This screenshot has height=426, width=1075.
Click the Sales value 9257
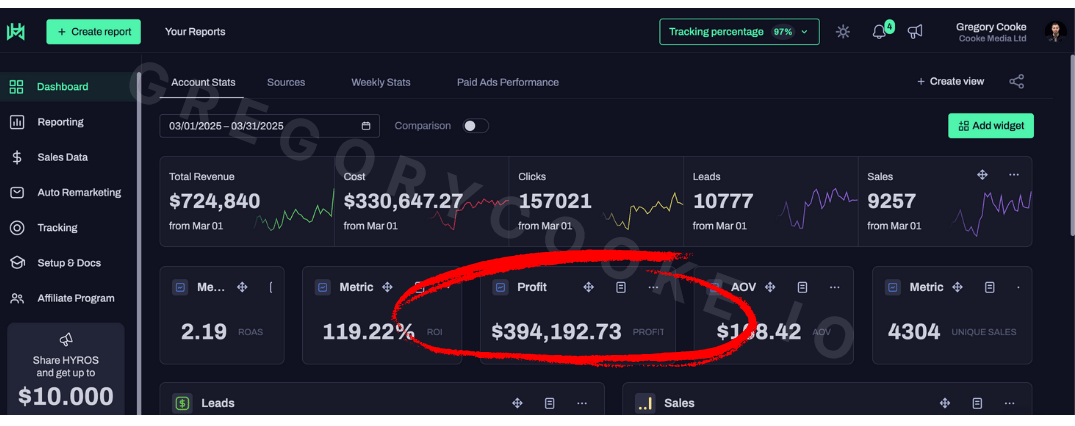[891, 201]
